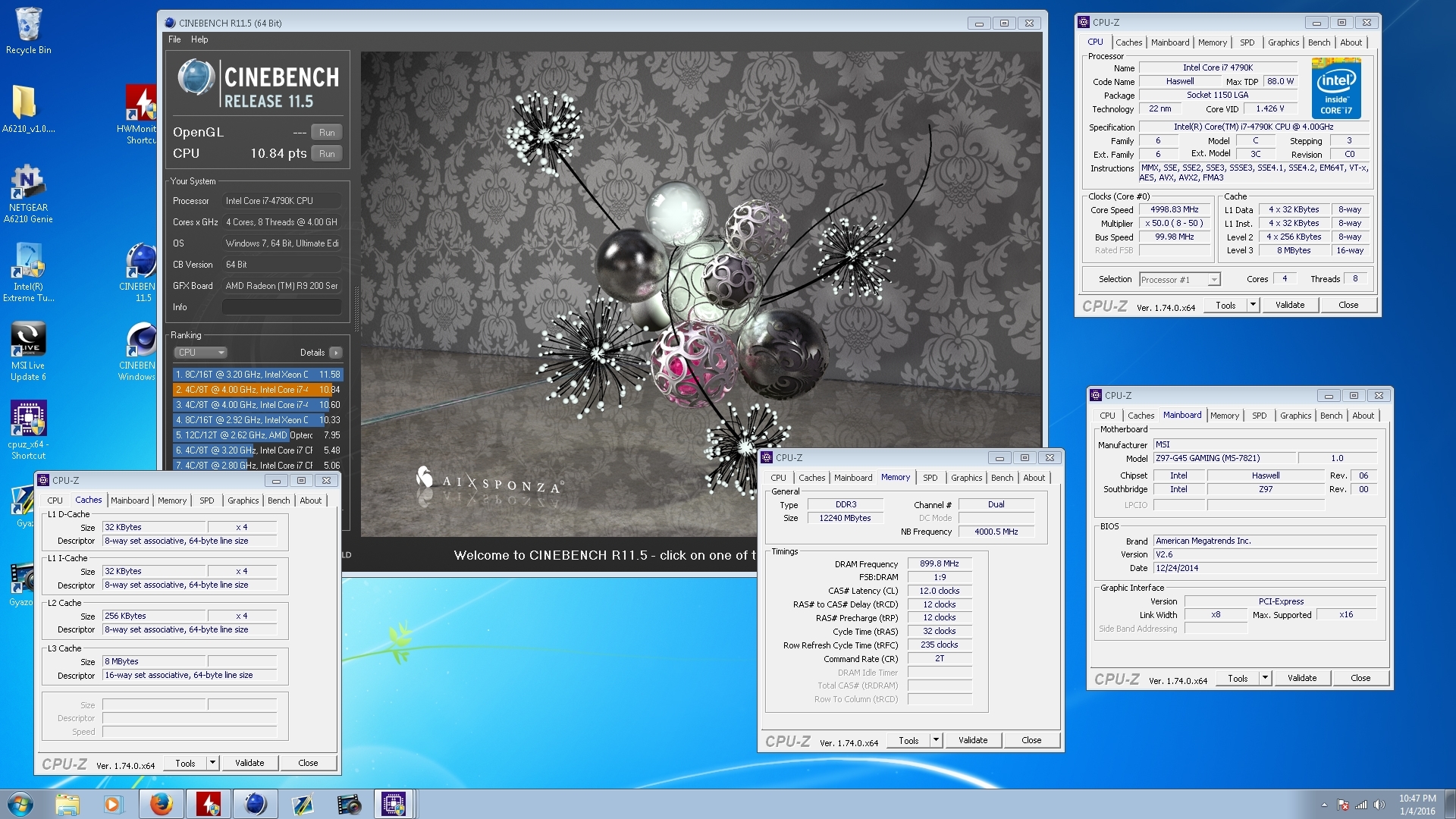Screen dimensions: 1456x819
Task: Select SPD tab in Memory window
Action: (930, 478)
